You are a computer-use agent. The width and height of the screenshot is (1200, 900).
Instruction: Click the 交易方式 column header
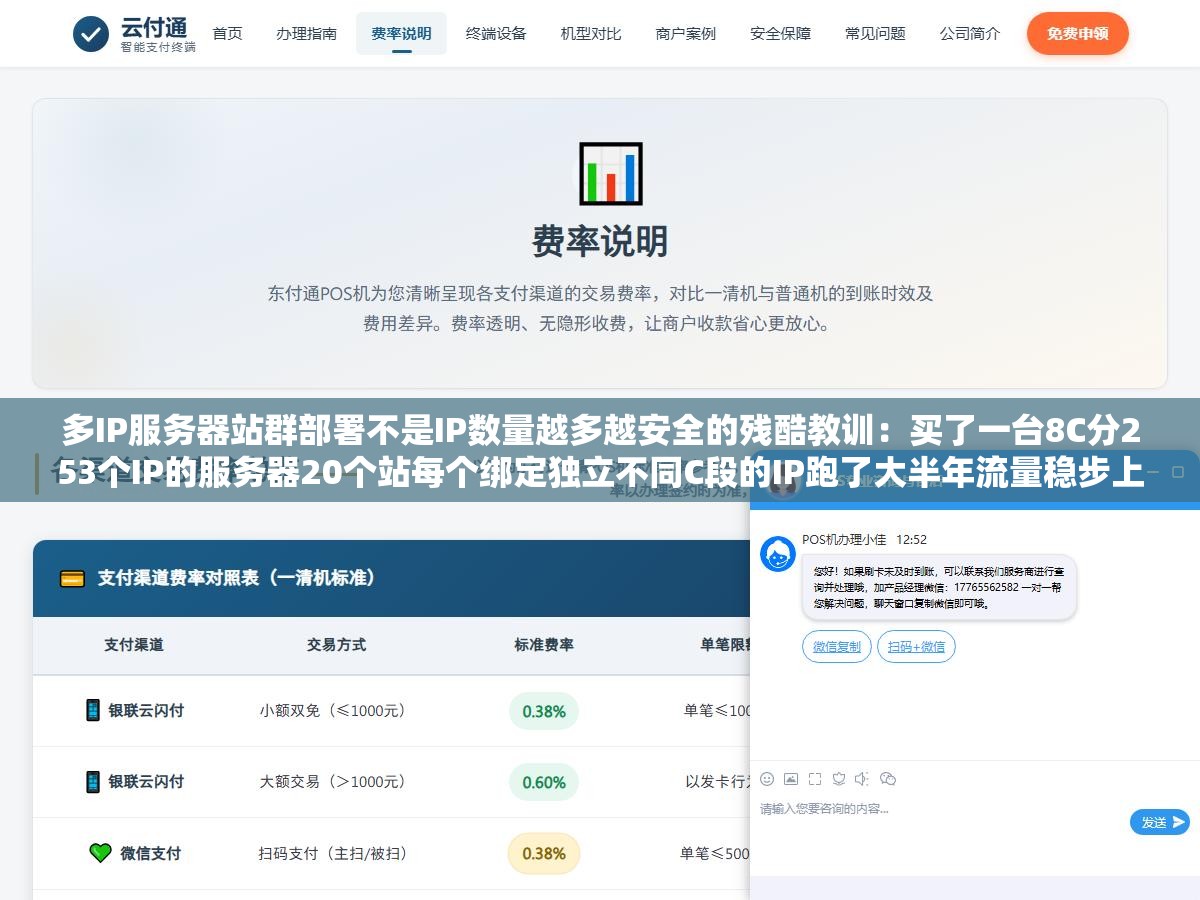click(x=336, y=645)
